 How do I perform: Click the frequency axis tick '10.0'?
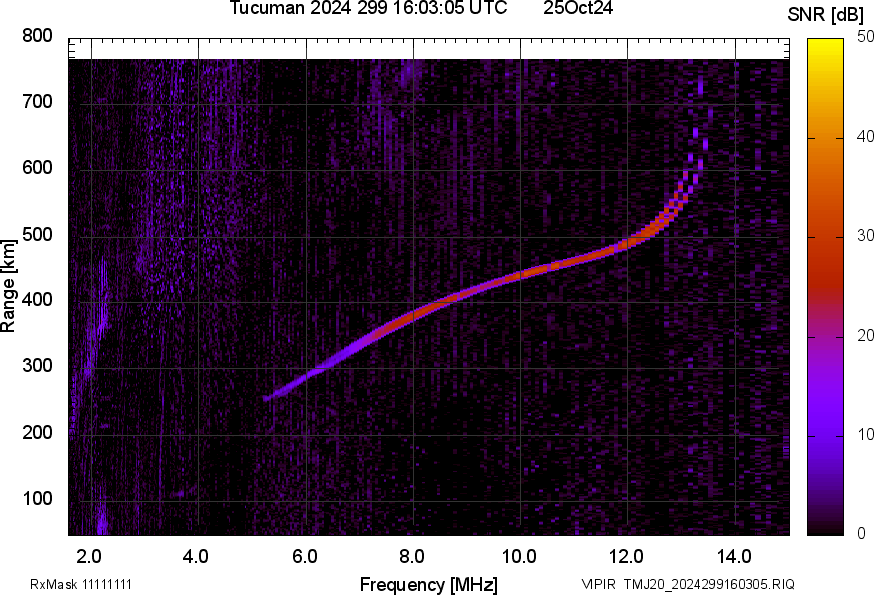(x=519, y=556)
